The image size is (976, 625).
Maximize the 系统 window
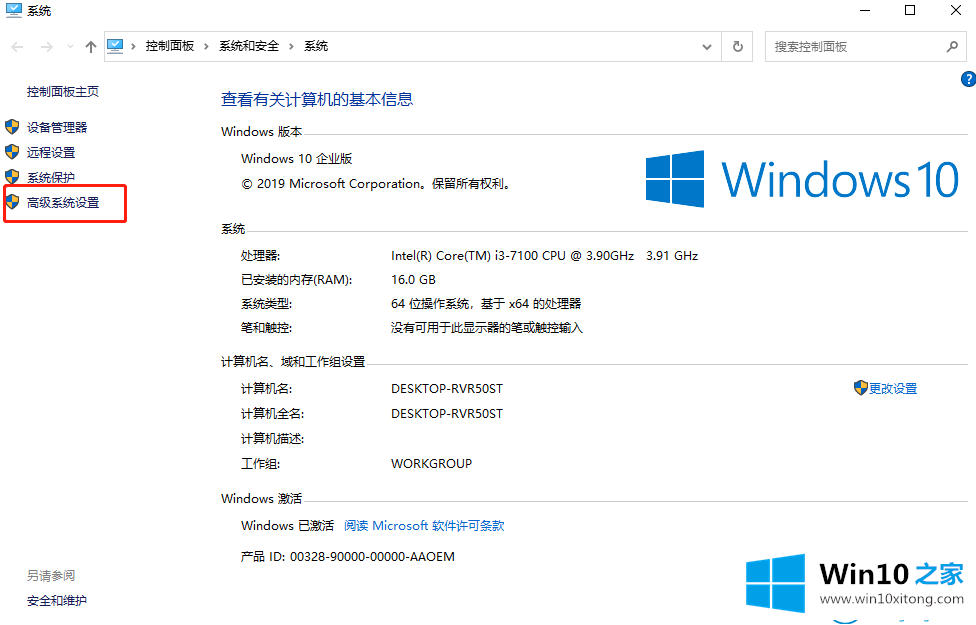pyautogui.click(x=910, y=11)
